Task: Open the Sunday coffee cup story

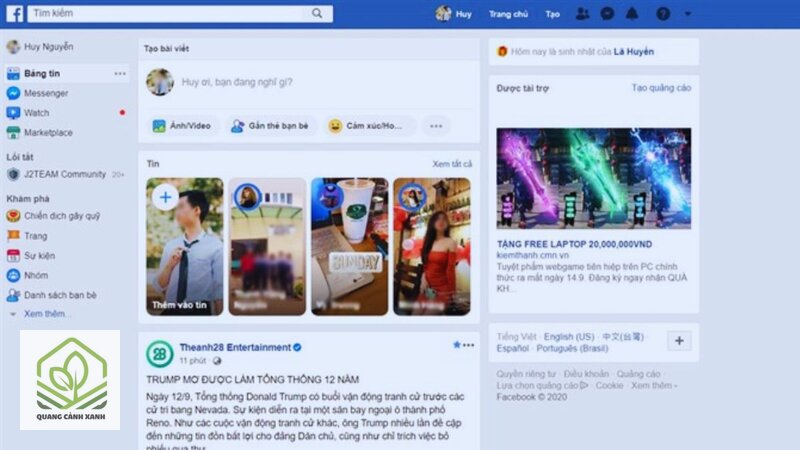Action: point(349,246)
